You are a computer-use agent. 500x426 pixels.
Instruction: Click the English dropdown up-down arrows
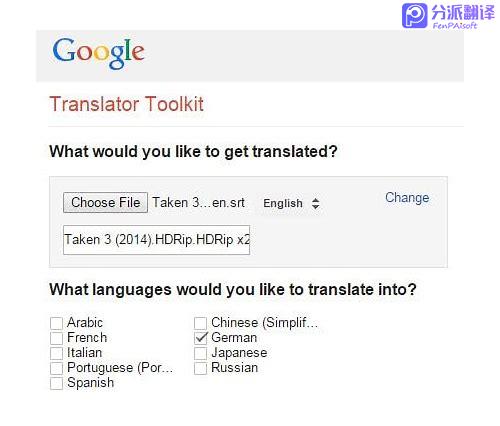tap(315, 203)
